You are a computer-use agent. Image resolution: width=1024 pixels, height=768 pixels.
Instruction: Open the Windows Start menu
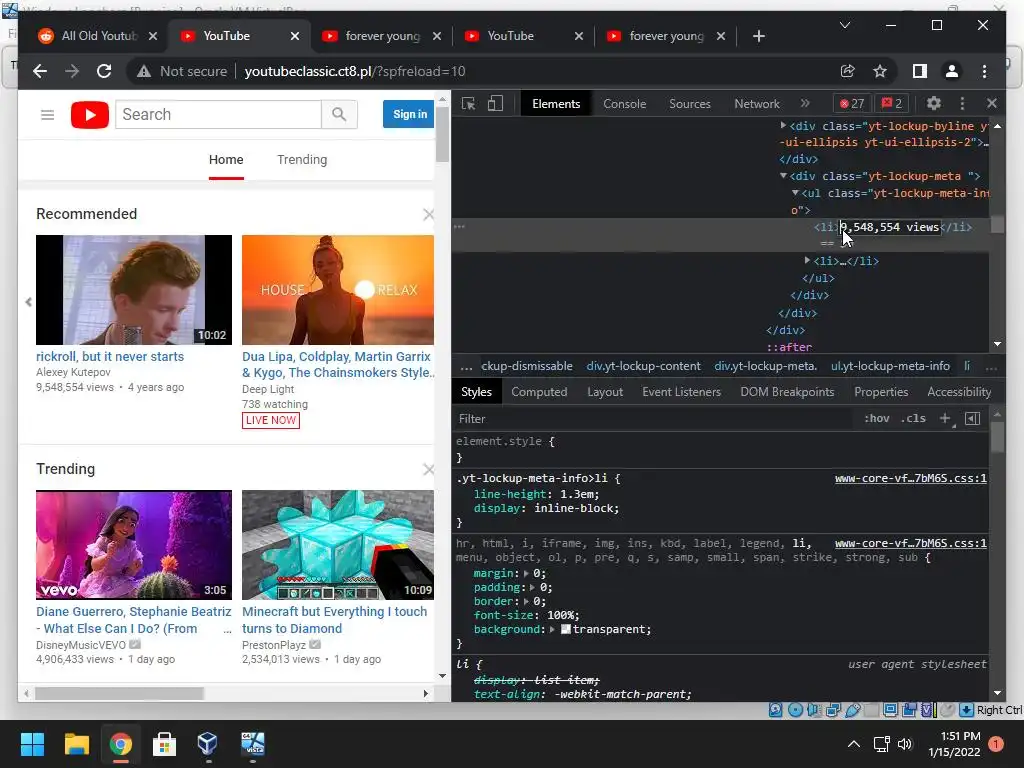tap(32, 744)
